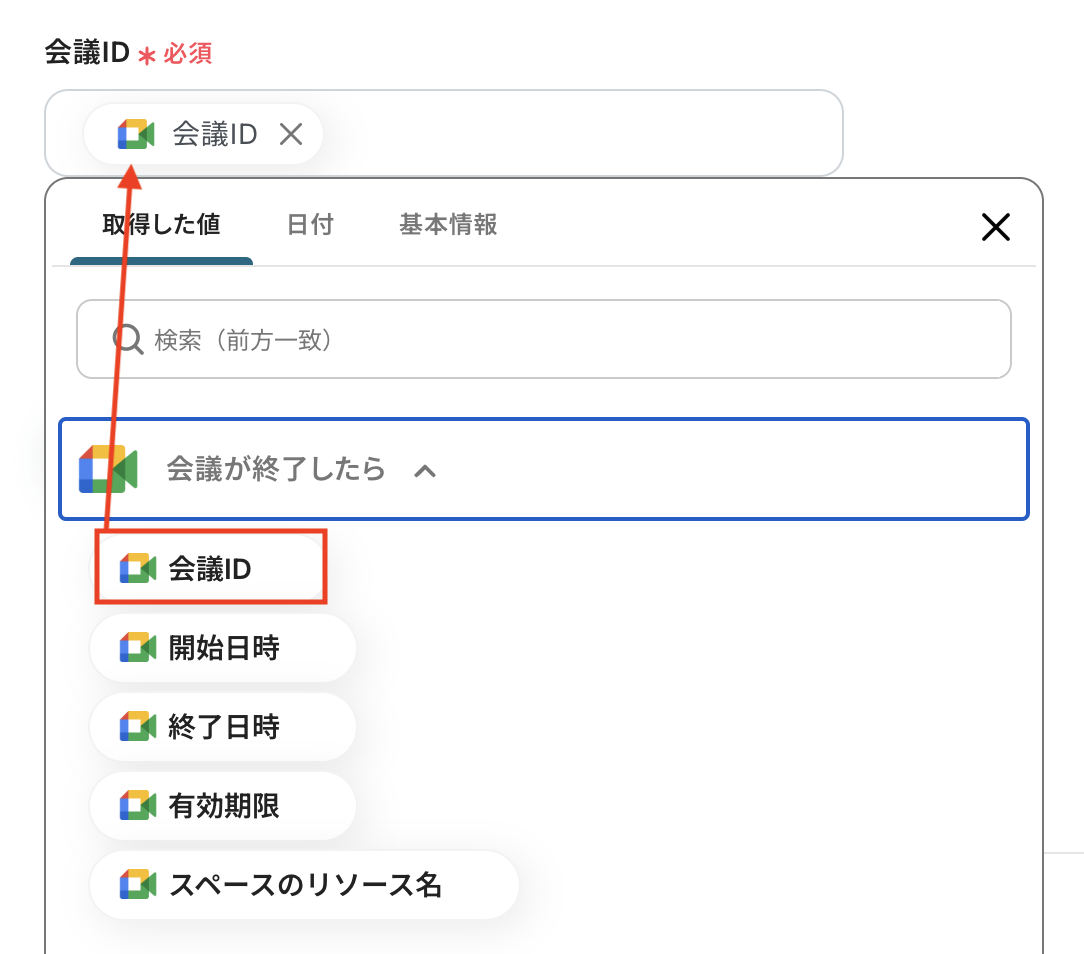Pick the 終了日時 value label
1084x954 pixels.
coord(224,727)
